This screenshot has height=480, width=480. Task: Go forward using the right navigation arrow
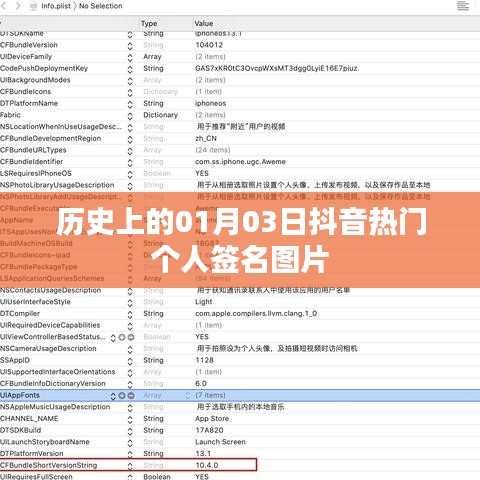pyautogui.click(x=18, y=6)
